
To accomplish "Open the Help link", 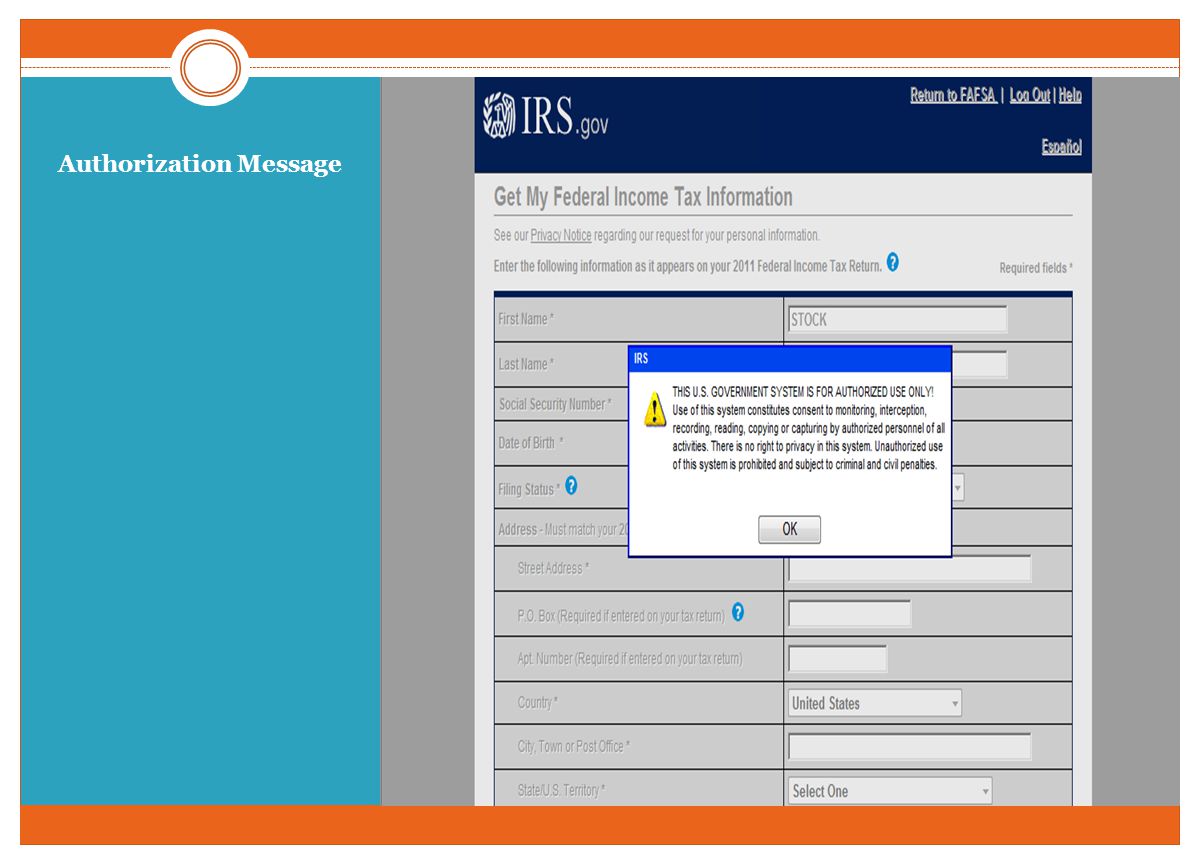I will click(1070, 95).
